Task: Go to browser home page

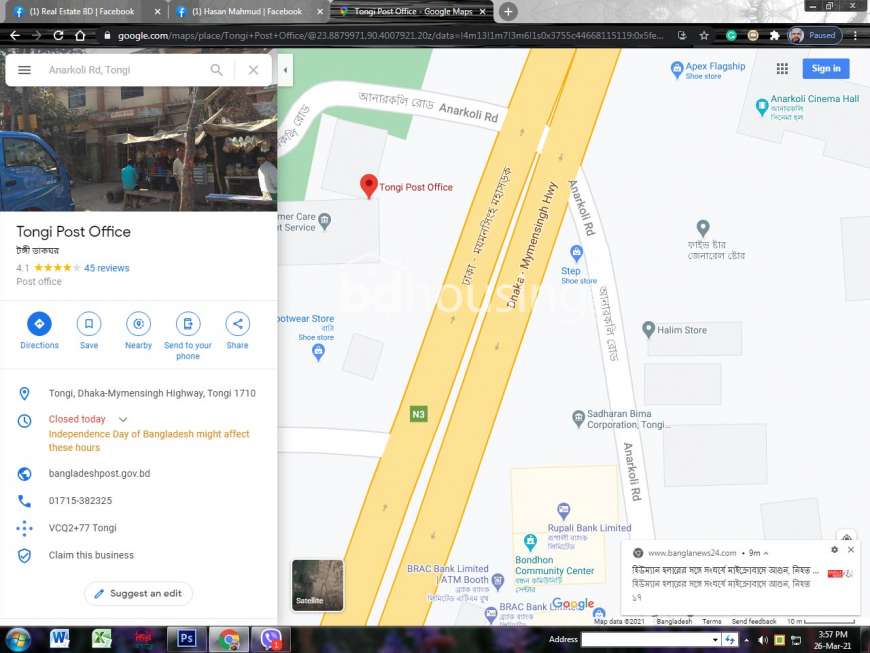Action: [80, 36]
